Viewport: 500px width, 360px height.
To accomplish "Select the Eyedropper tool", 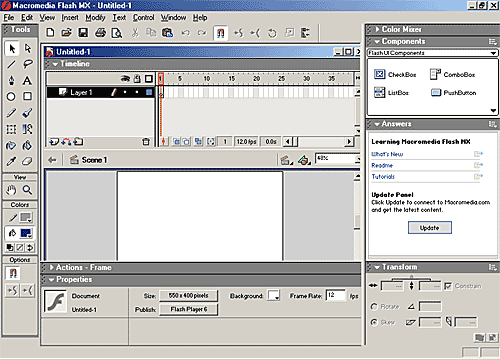I will (11, 161).
